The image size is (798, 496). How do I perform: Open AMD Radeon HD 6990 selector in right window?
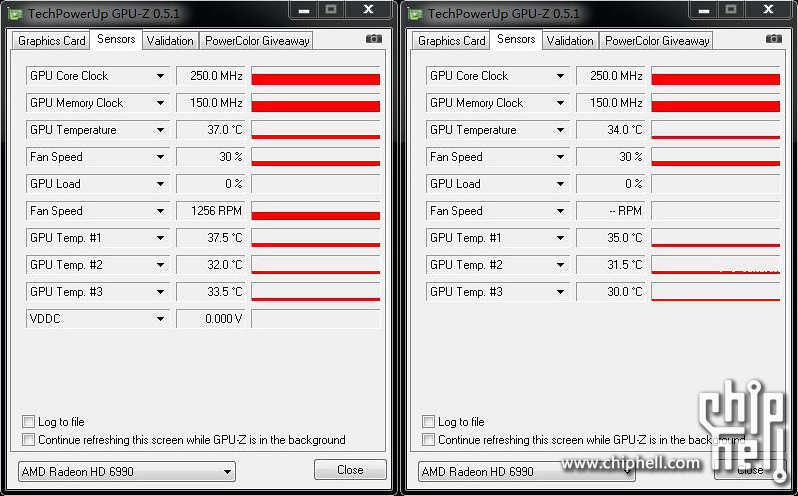526,472
